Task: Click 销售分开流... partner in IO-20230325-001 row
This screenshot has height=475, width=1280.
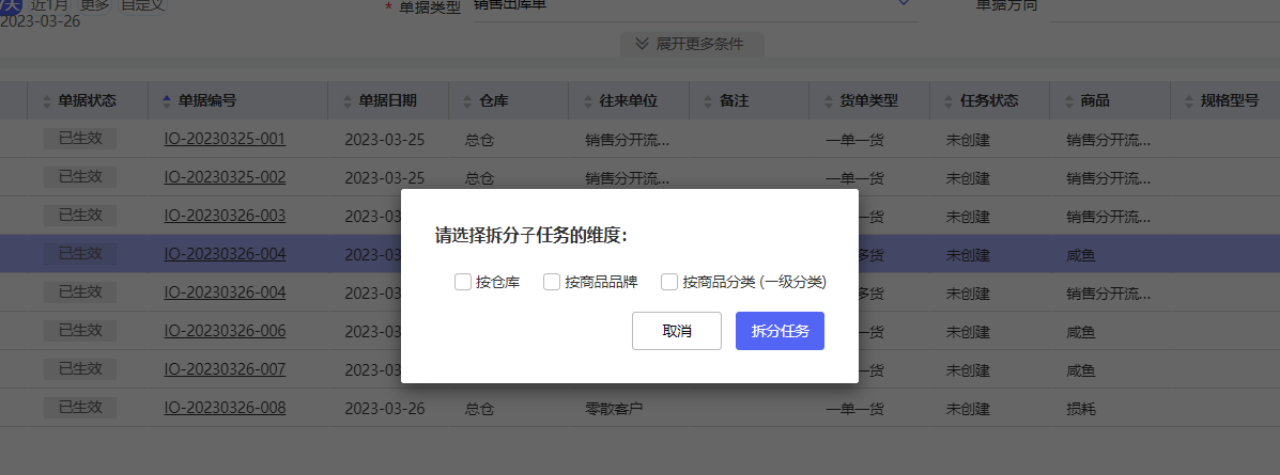Action: pos(628,140)
